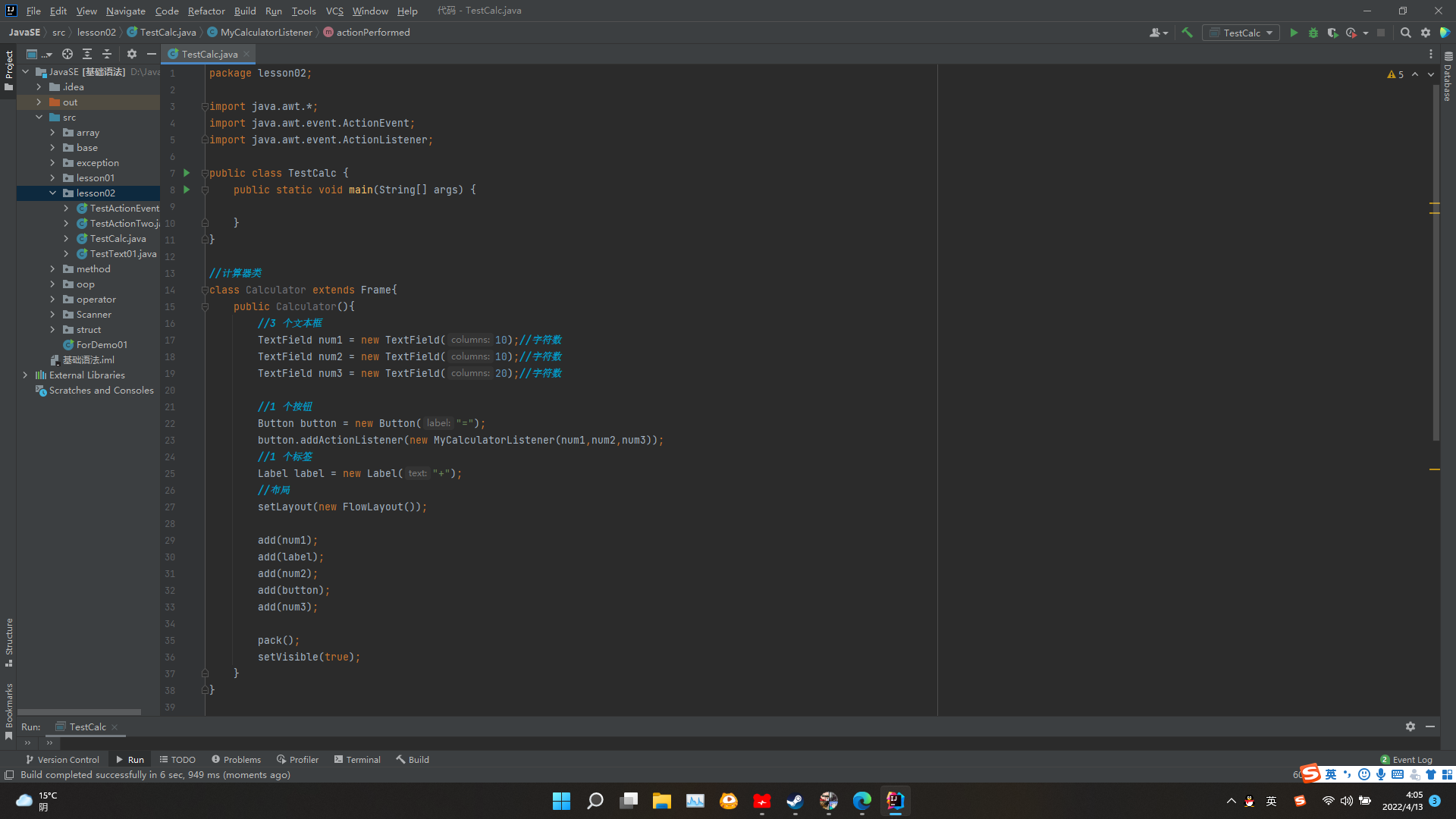Click Collapse All in the Project panel

pyautogui.click(x=107, y=54)
